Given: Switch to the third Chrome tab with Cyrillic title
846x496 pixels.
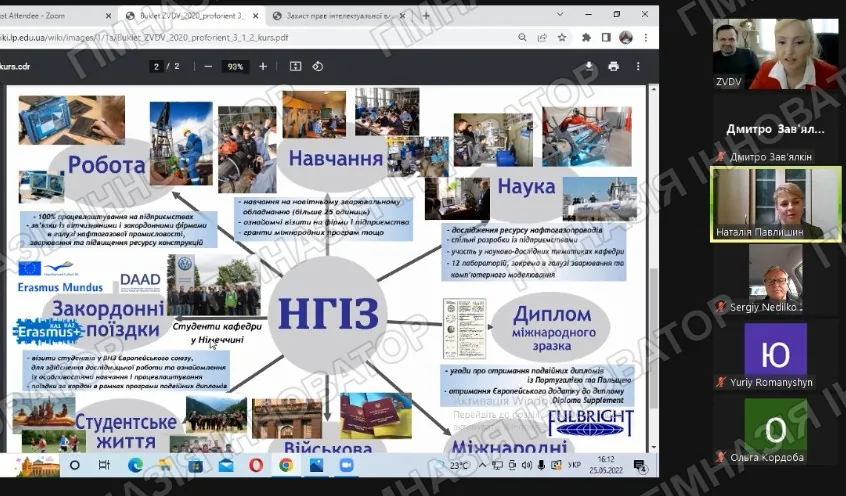Looking at the screenshot, I should [x=339, y=16].
